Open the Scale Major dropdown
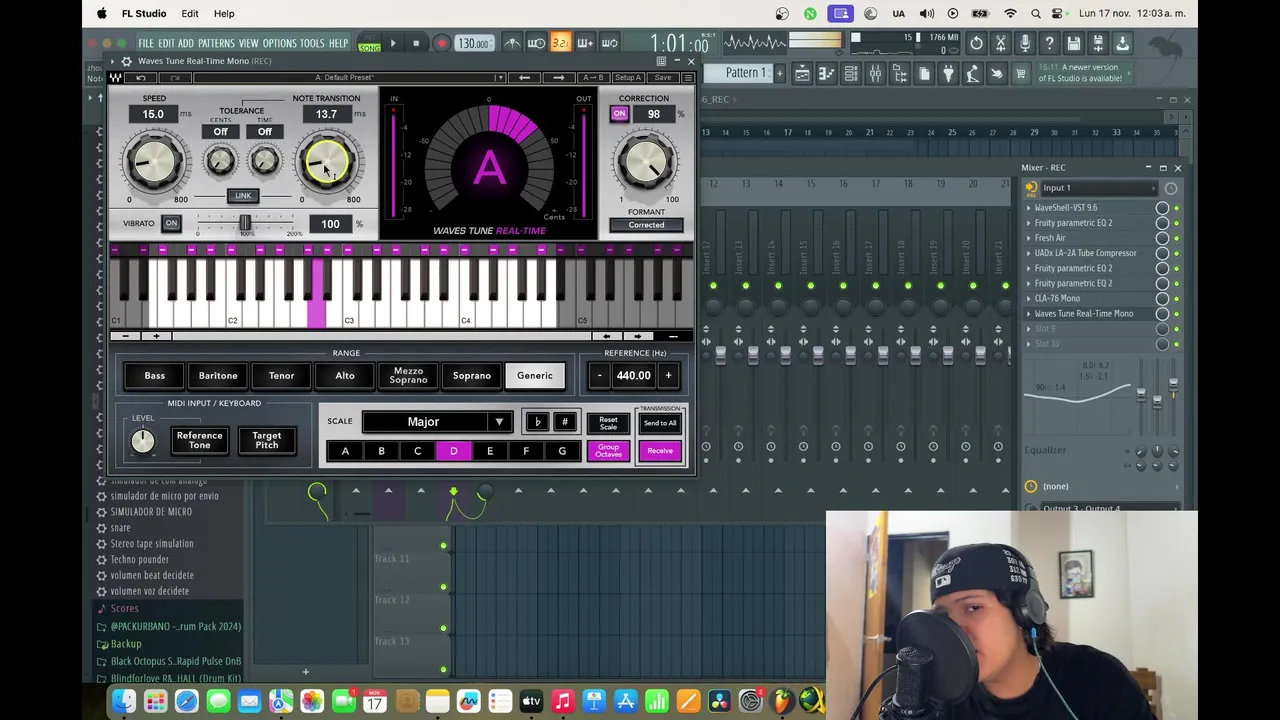This screenshot has height=720, width=1280. [x=438, y=422]
